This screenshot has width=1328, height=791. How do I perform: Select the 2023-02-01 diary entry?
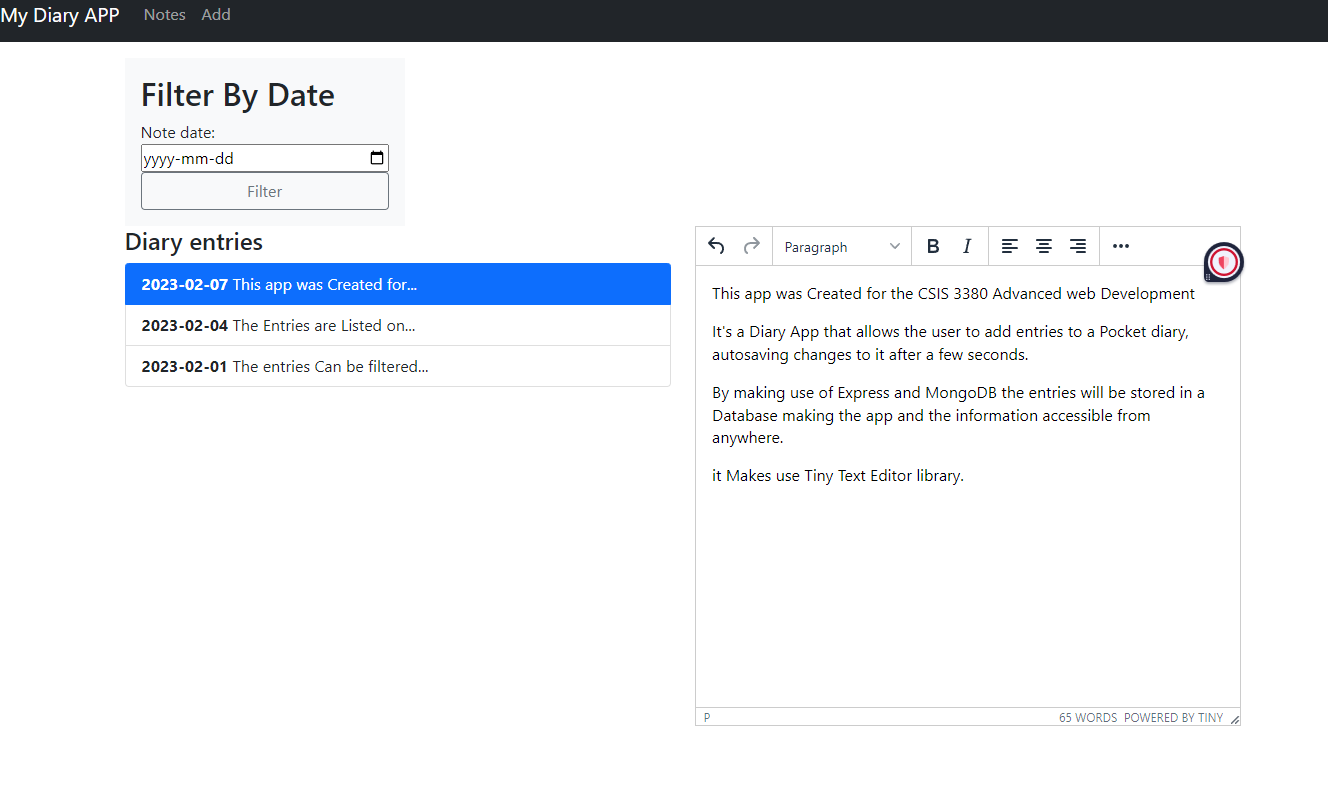(x=397, y=366)
